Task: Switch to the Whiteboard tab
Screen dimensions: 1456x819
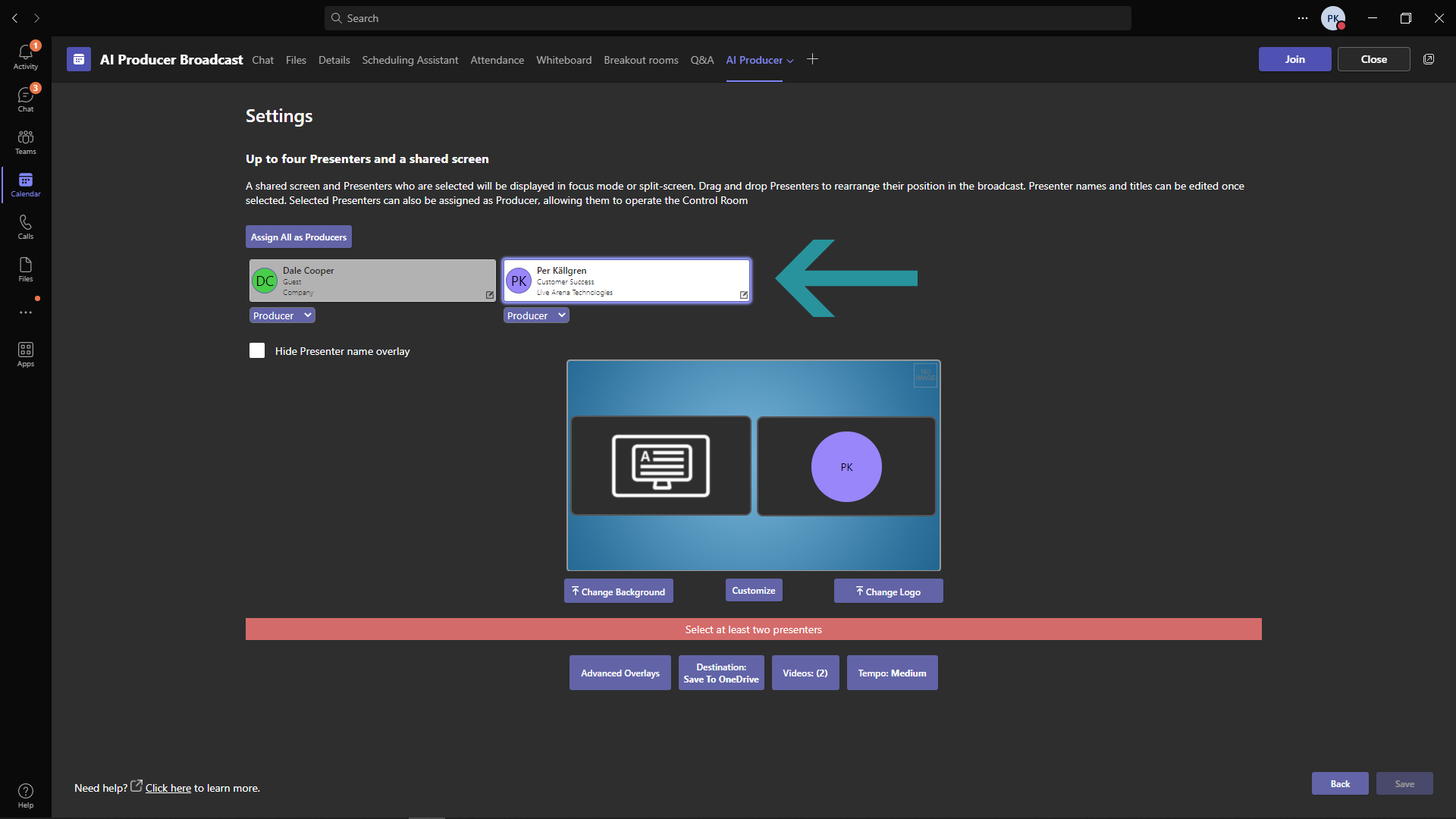Action: 563,60
